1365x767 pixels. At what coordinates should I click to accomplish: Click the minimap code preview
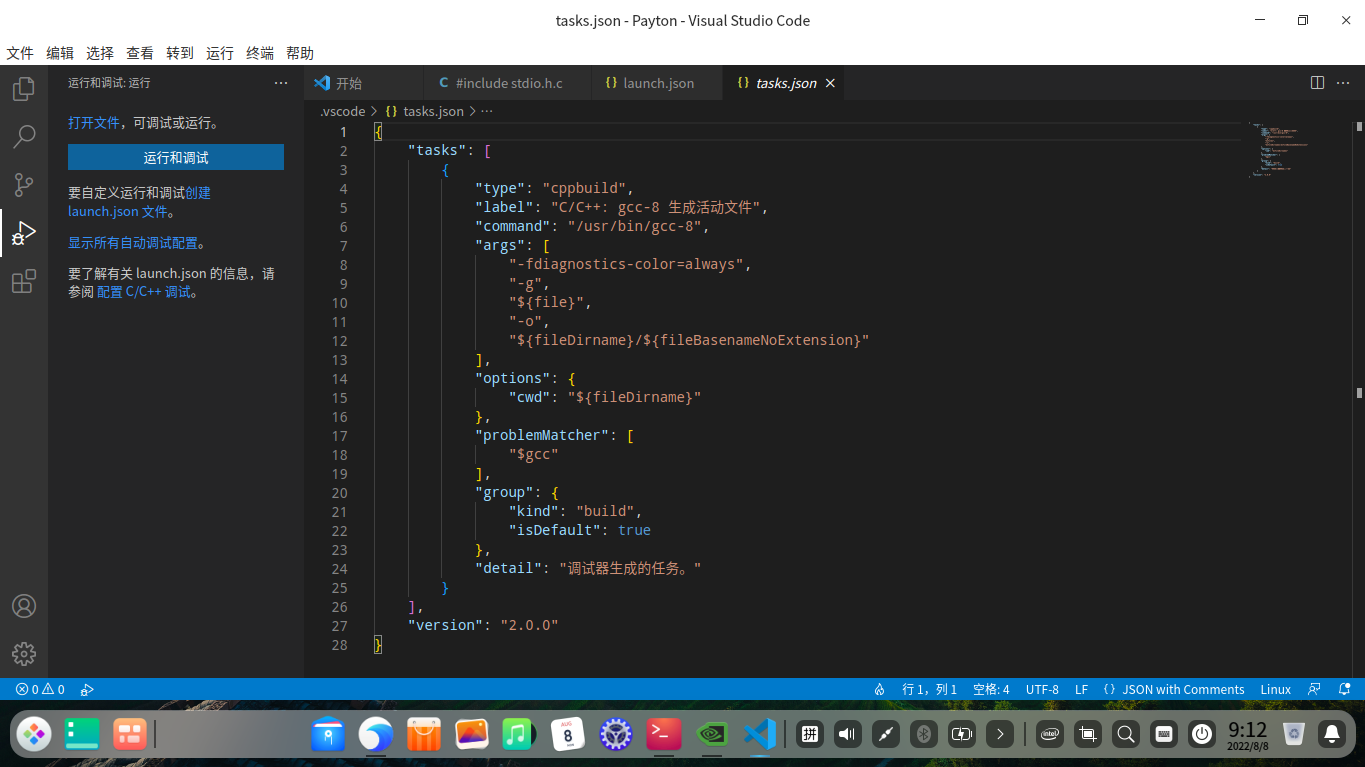pyautogui.click(x=1282, y=150)
